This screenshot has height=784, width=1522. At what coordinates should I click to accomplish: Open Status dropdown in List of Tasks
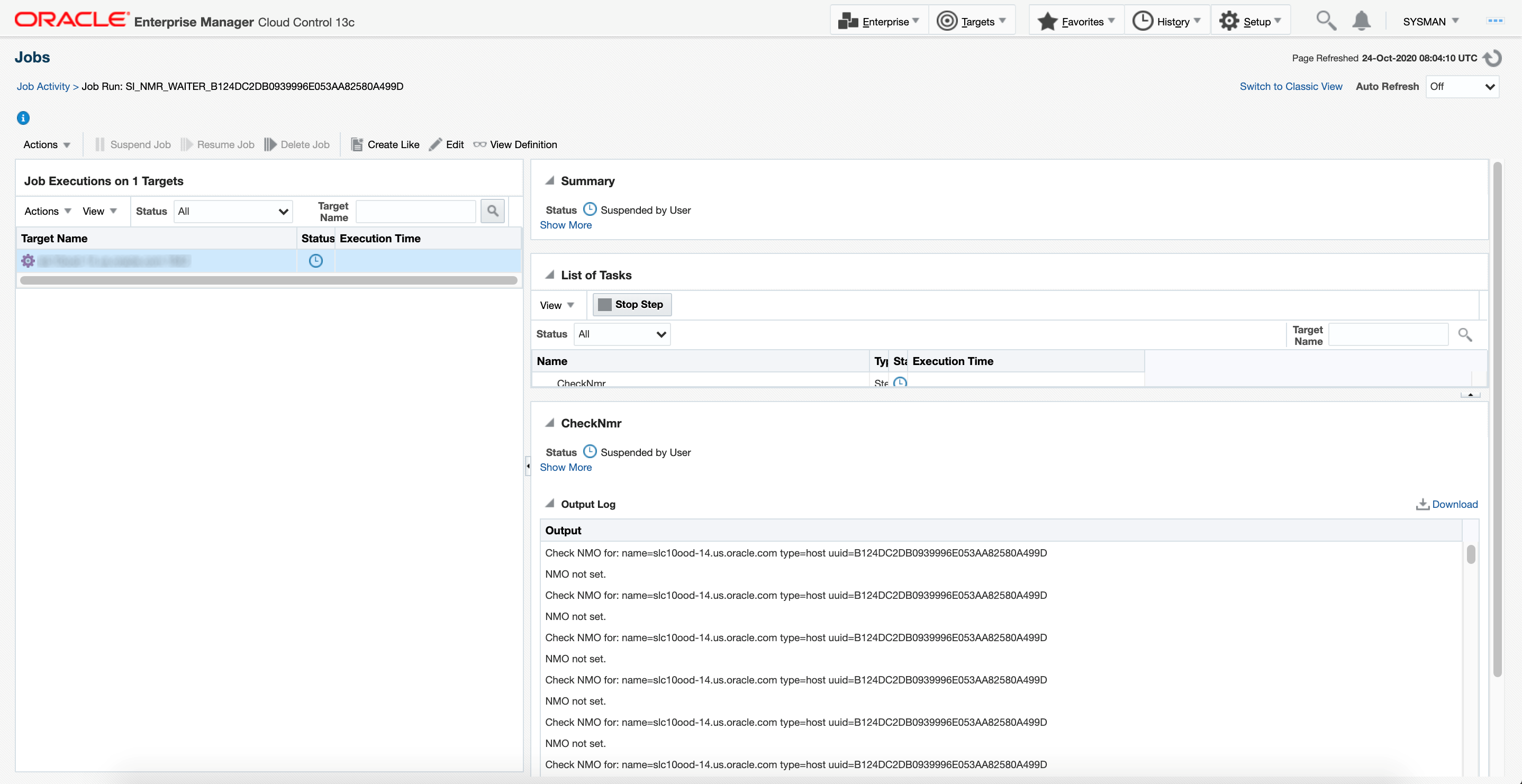point(622,334)
